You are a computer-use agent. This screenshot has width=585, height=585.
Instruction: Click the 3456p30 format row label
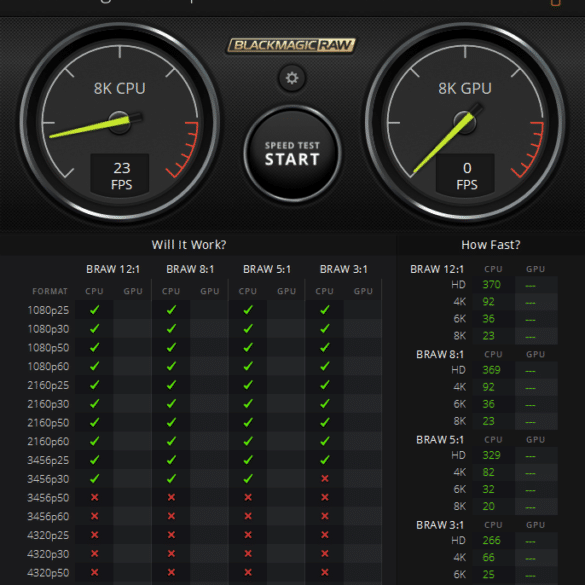point(48,479)
